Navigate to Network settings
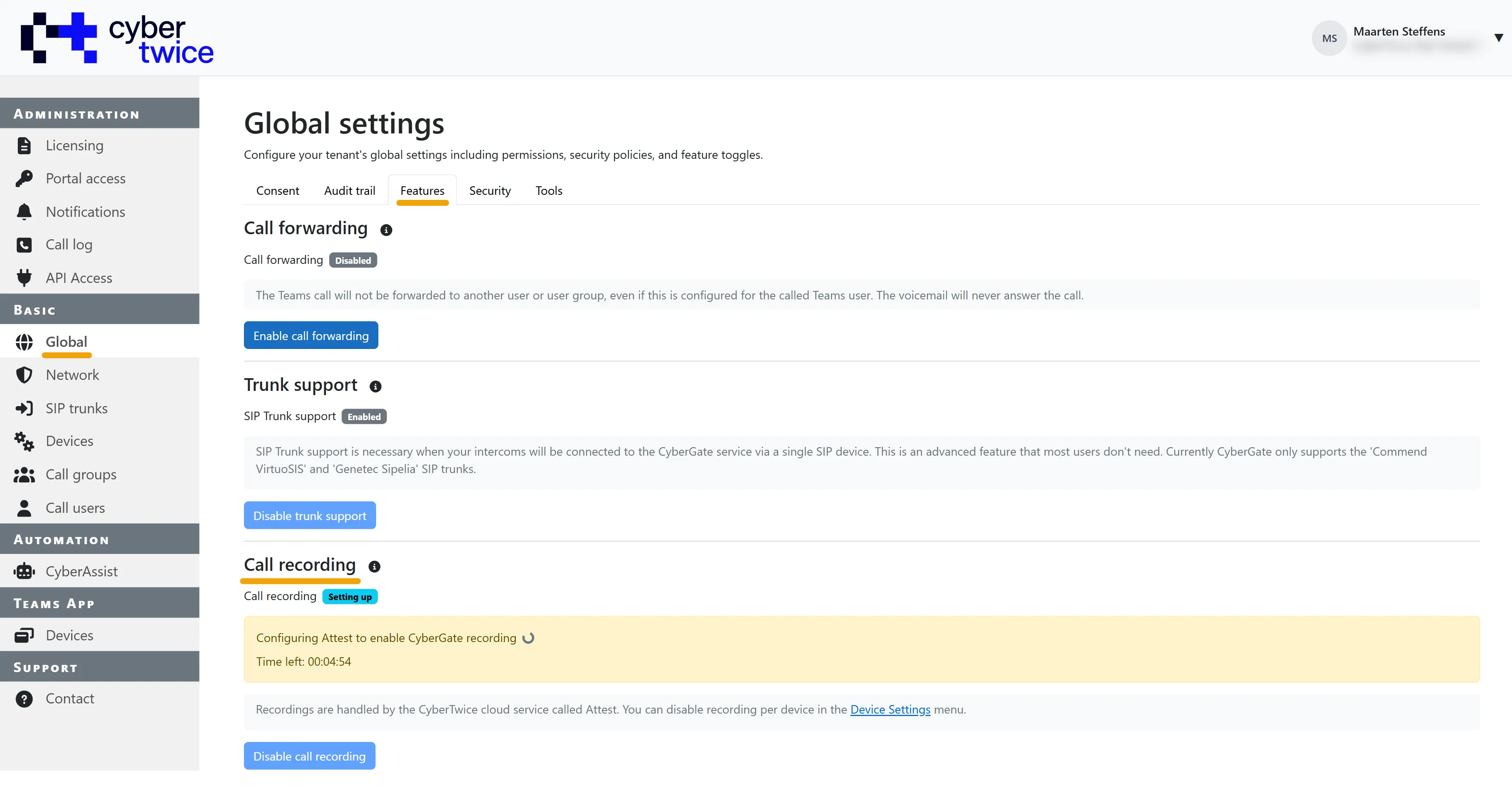This screenshot has height=797, width=1512. pos(100,375)
